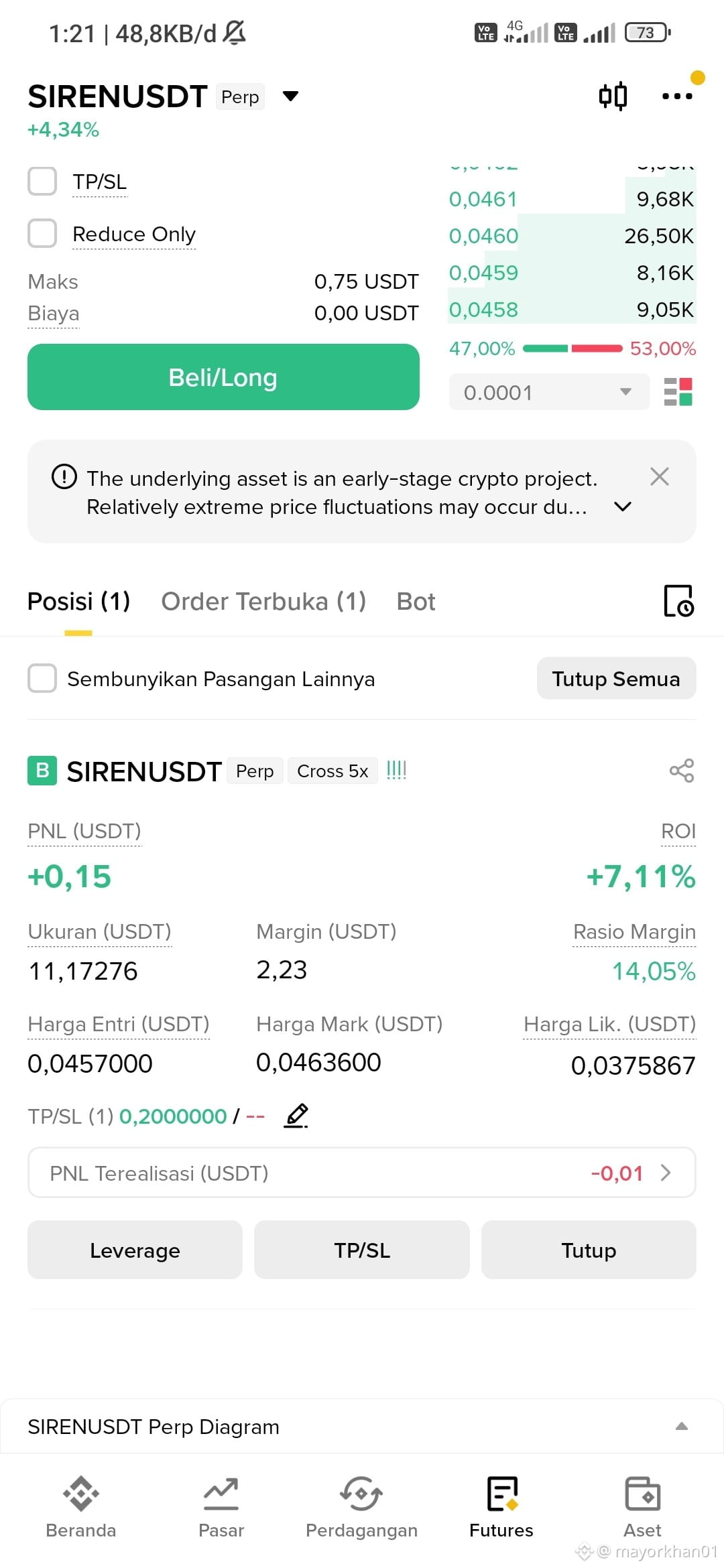Tap the Tutup Semua button

coord(616,678)
